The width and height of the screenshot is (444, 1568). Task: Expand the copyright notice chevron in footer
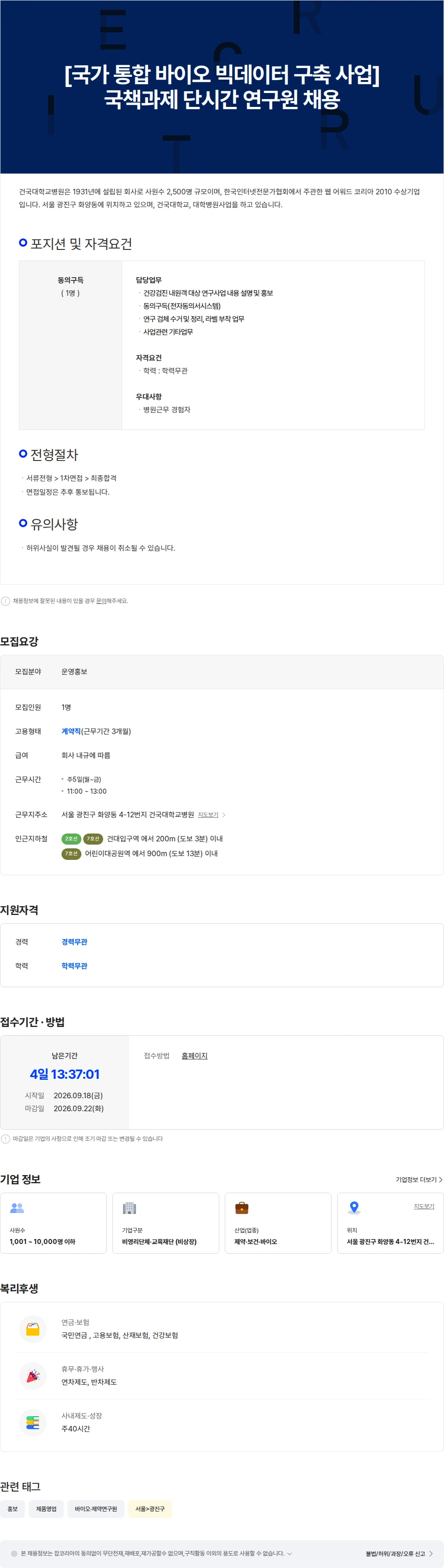(x=290, y=1553)
